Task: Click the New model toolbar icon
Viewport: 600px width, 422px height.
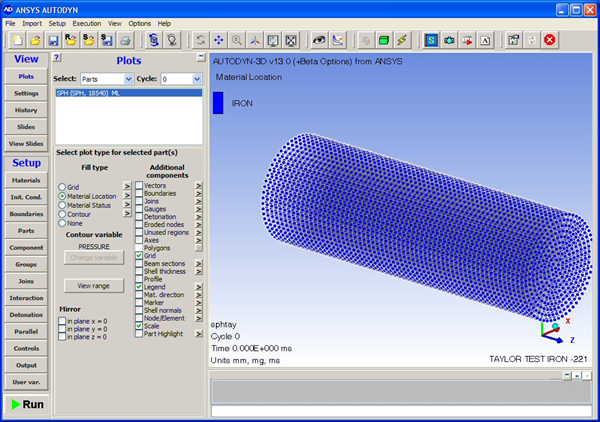Action: (17, 40)
